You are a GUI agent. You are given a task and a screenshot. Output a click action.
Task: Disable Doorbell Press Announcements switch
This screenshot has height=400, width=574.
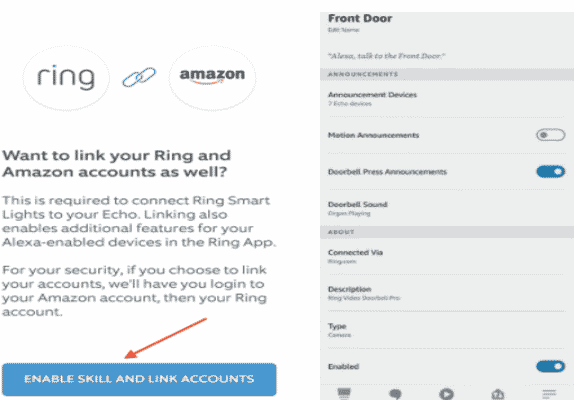pos(550,171)
